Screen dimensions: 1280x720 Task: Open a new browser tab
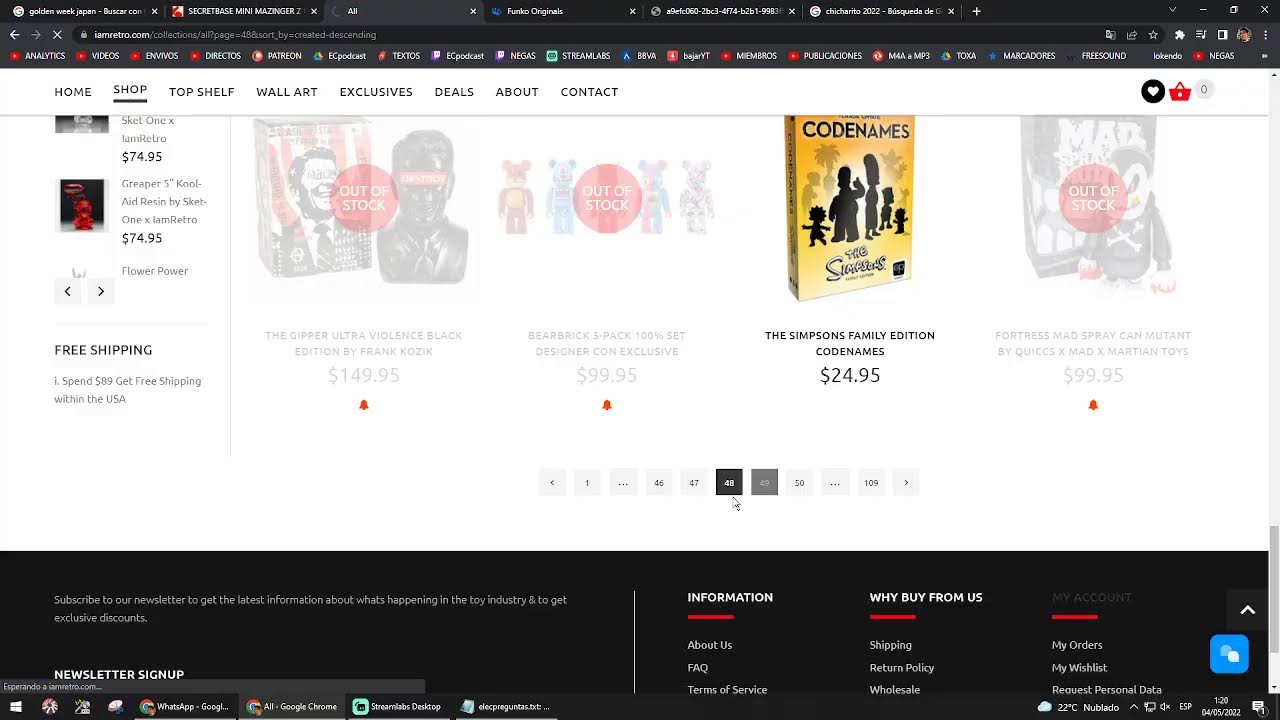976,11
